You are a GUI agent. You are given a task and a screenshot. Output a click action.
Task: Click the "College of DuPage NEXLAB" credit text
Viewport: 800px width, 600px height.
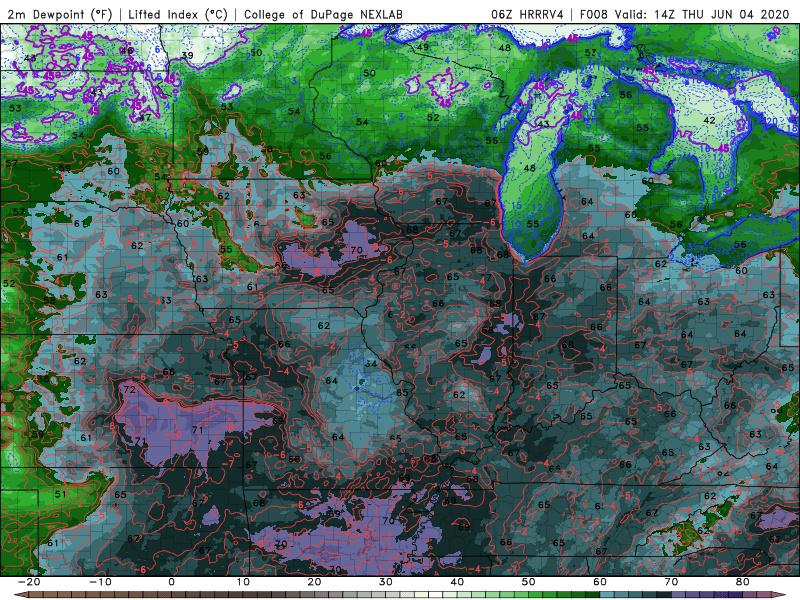[323, 14]
